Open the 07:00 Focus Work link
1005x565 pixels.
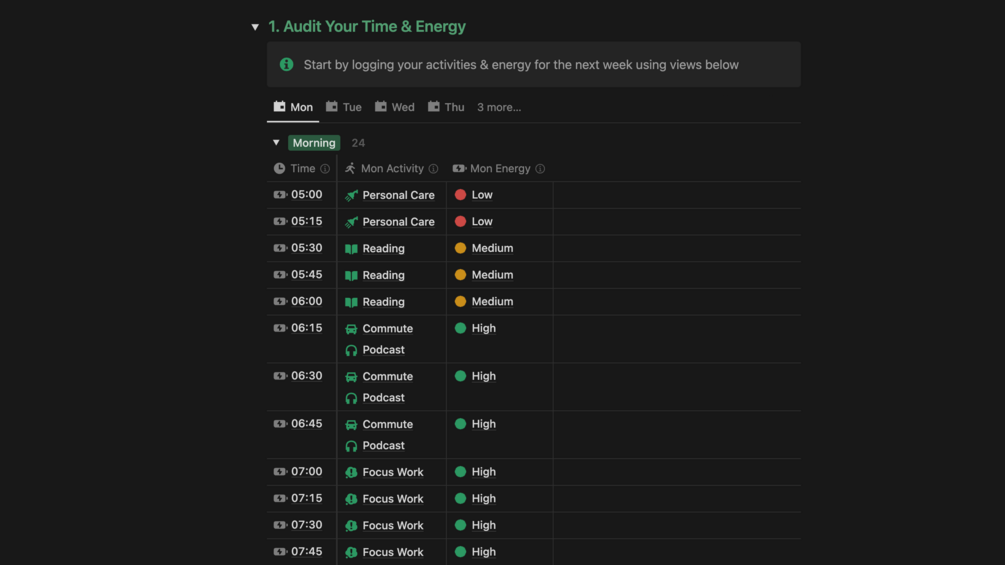392,473
